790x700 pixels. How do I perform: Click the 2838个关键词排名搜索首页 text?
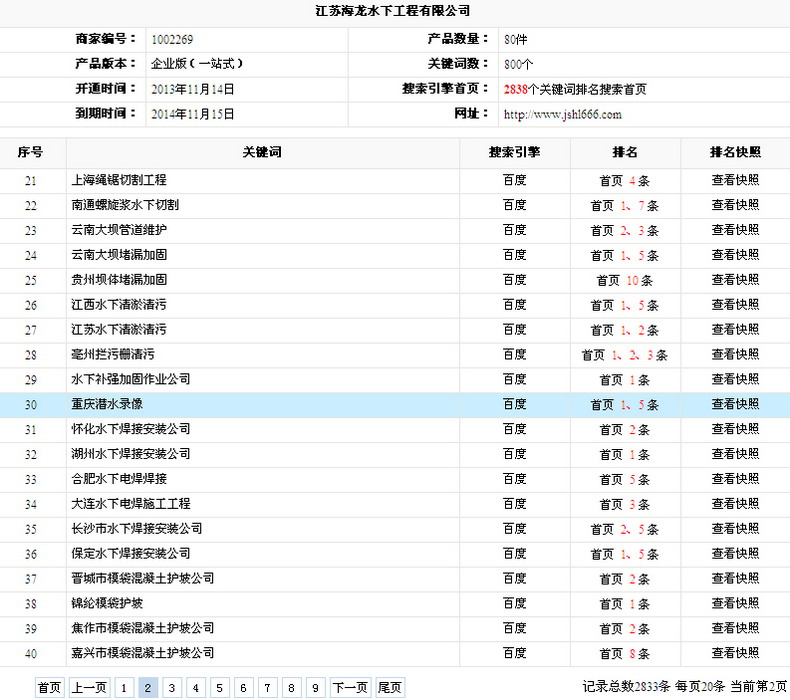point(575,90)
